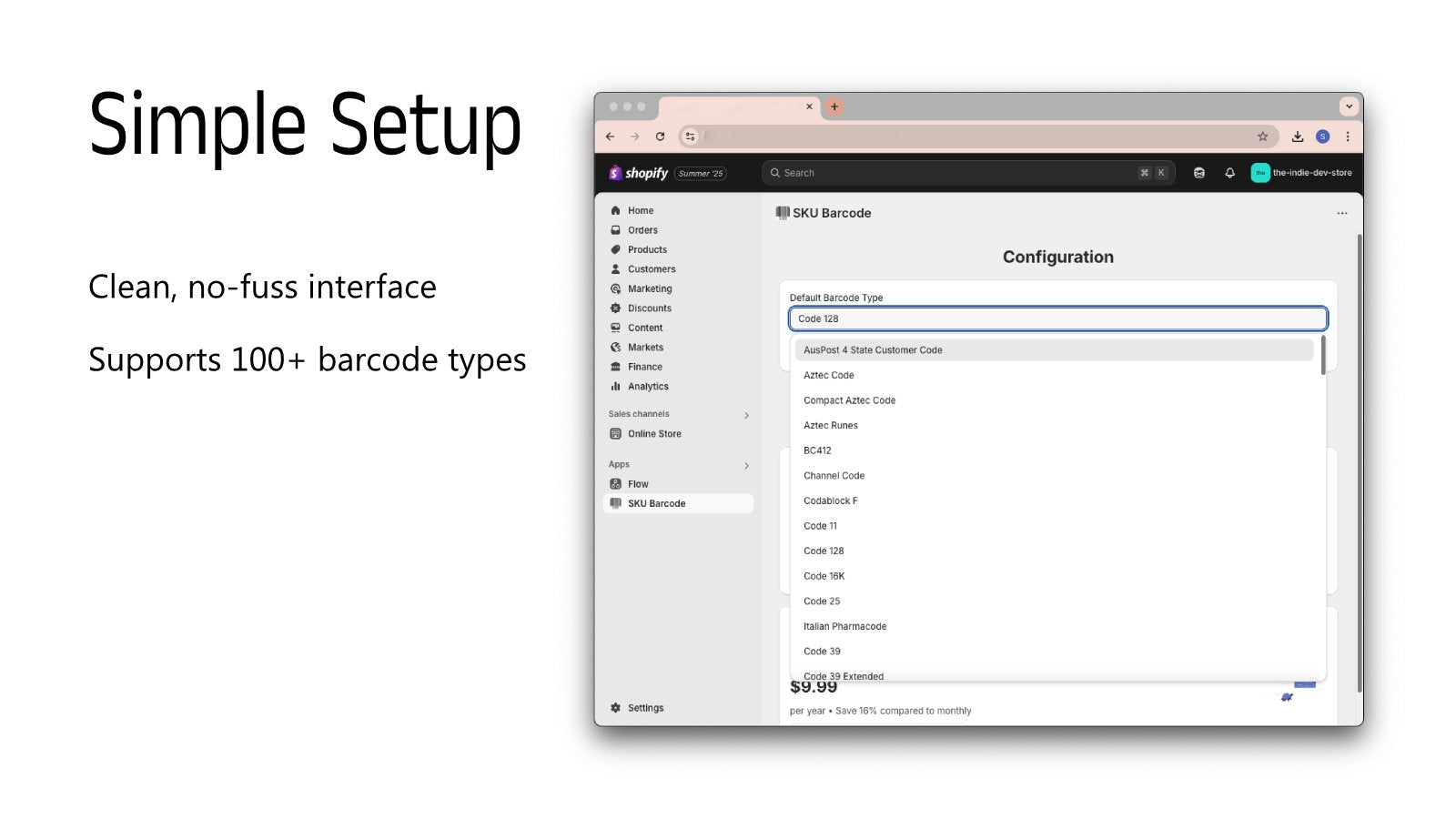Click the browser forward arrow
The width and height of the screenshot is (1456, 819).
[x=634, y=136]
